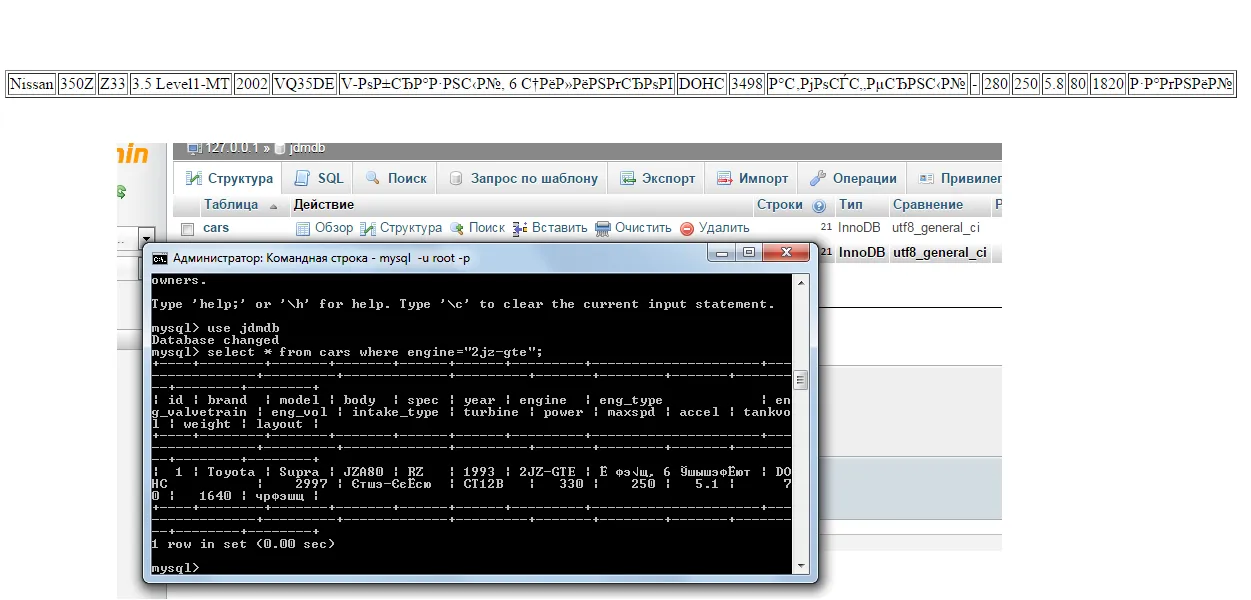
Task: Click the 1820 cell in the top table
Action: pos(1108,84)
